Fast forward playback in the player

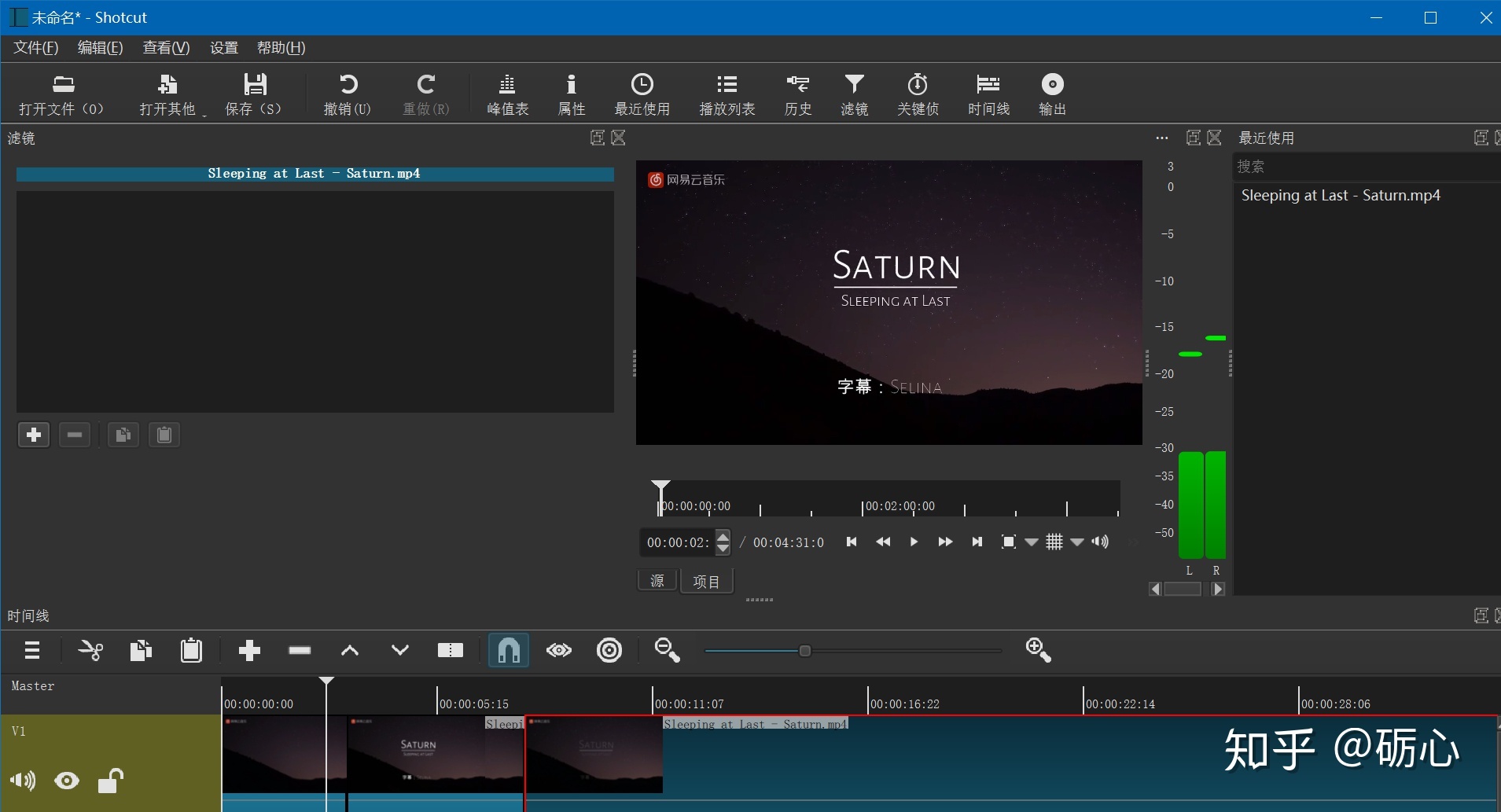pos(945,542)
